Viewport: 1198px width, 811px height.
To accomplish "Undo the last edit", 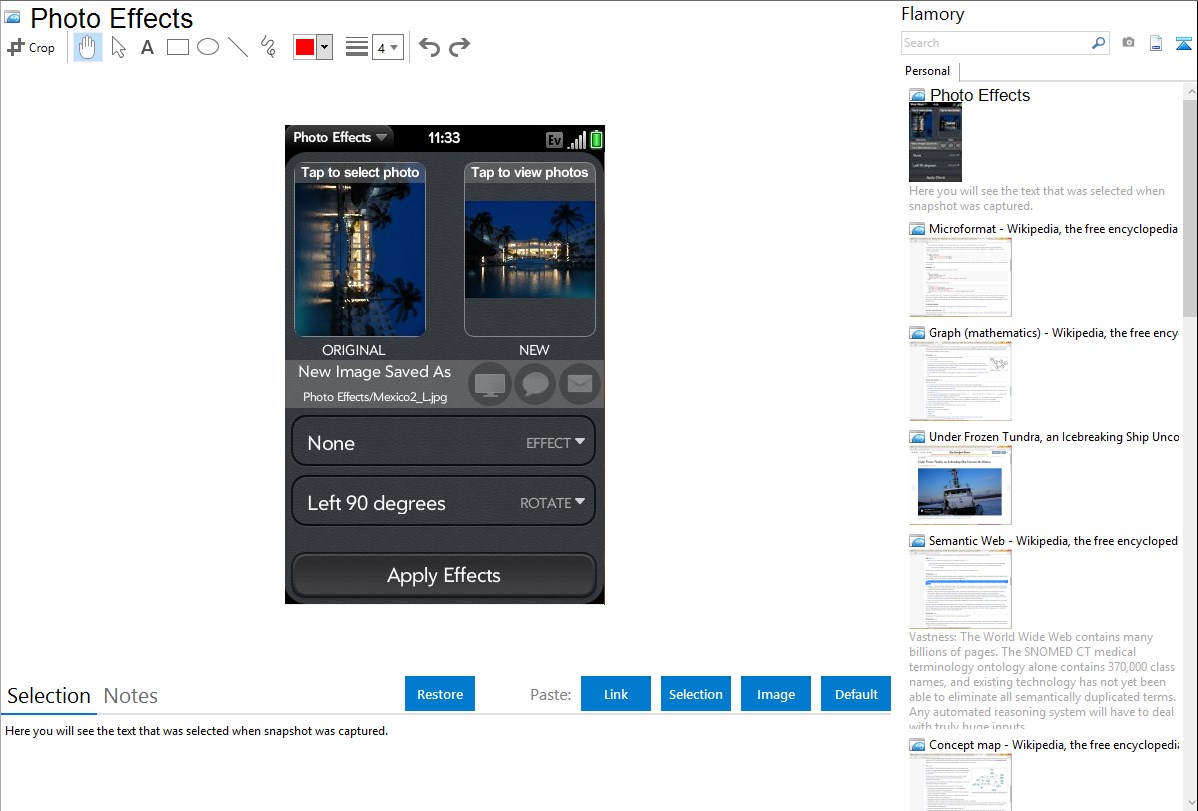I will 429,47.
